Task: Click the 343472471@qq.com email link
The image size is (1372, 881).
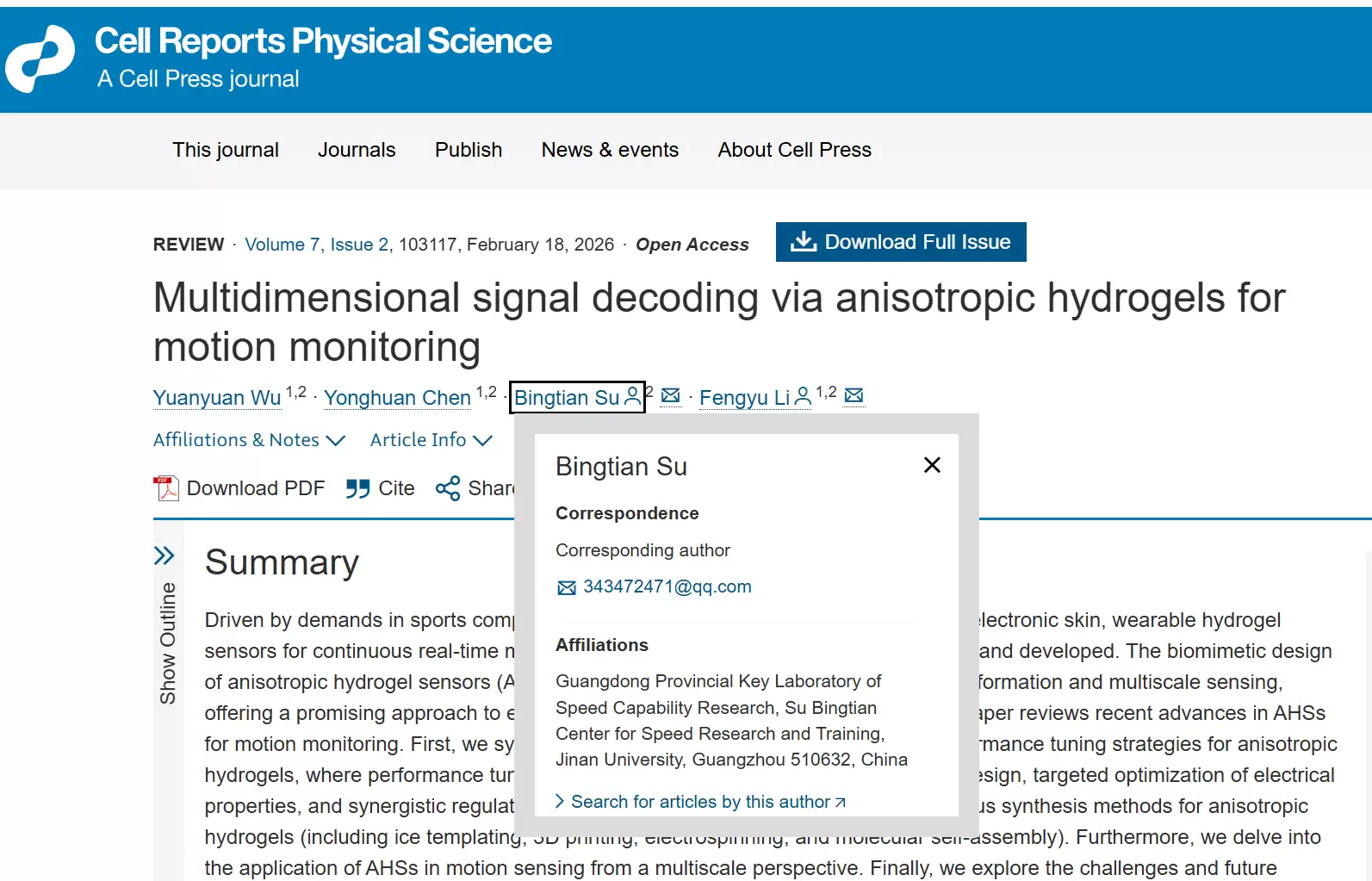Action: pos(667,586)
